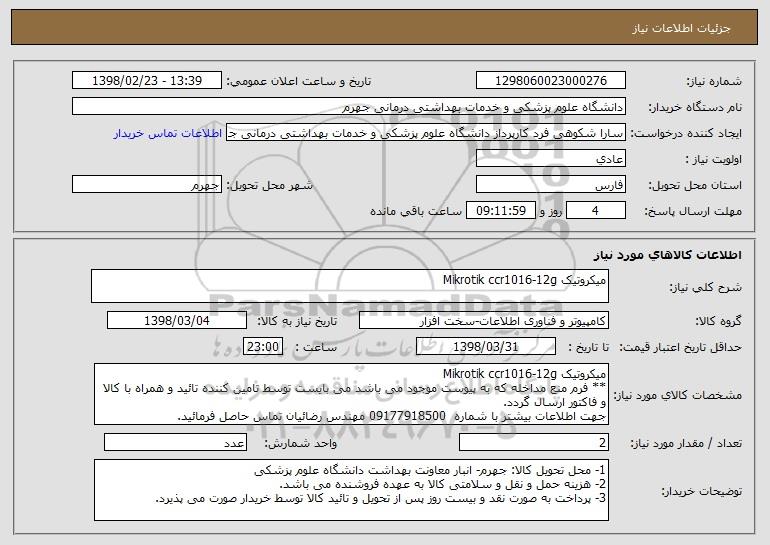Click the label مشخصات کالای مورد نیاز
The width and height of the screenshot is (770, 545).
[680, 395]
